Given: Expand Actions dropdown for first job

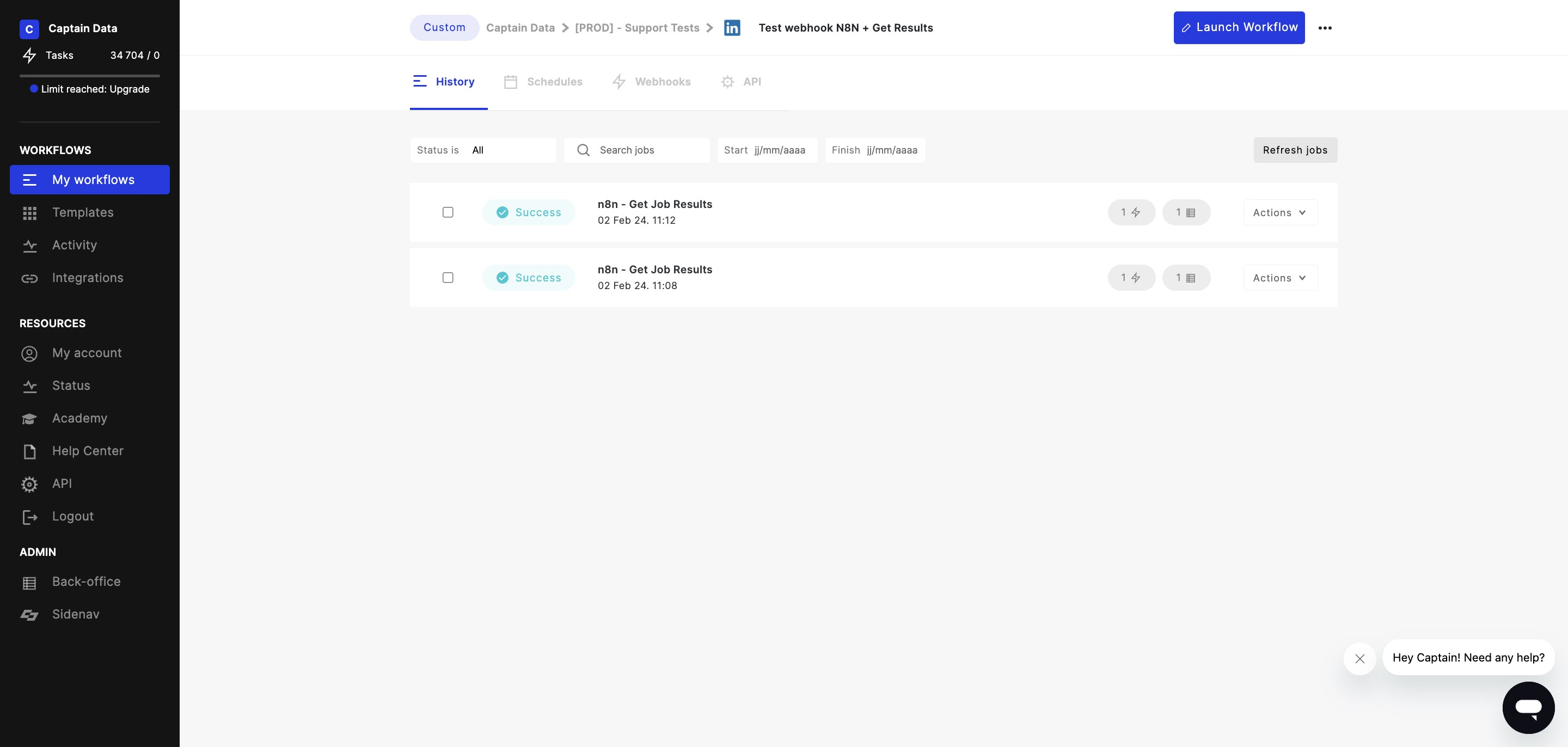Looking at the screenshot, I should tap(1279, 212).
